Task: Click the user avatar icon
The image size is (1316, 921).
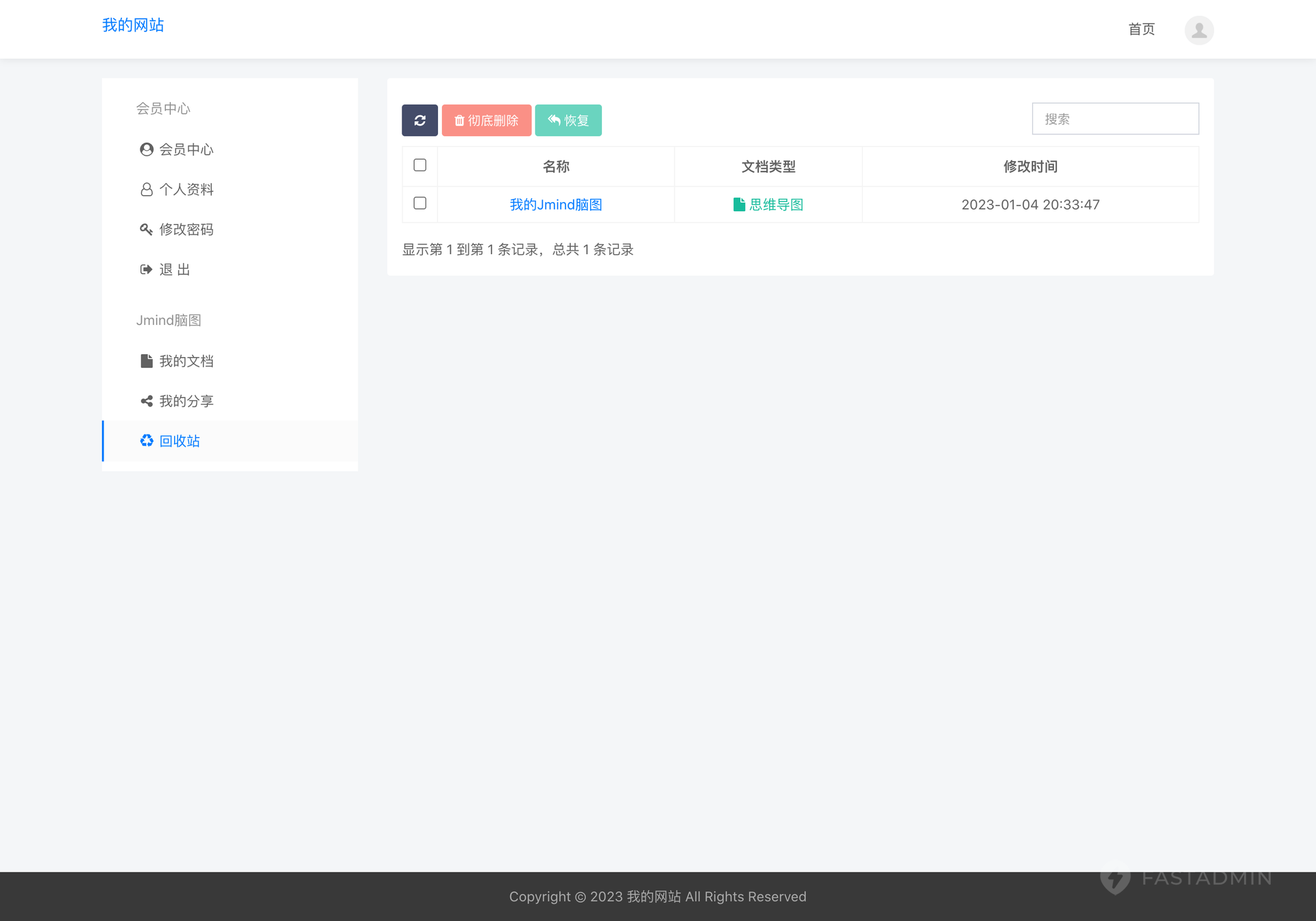Action: [1199, 30]
